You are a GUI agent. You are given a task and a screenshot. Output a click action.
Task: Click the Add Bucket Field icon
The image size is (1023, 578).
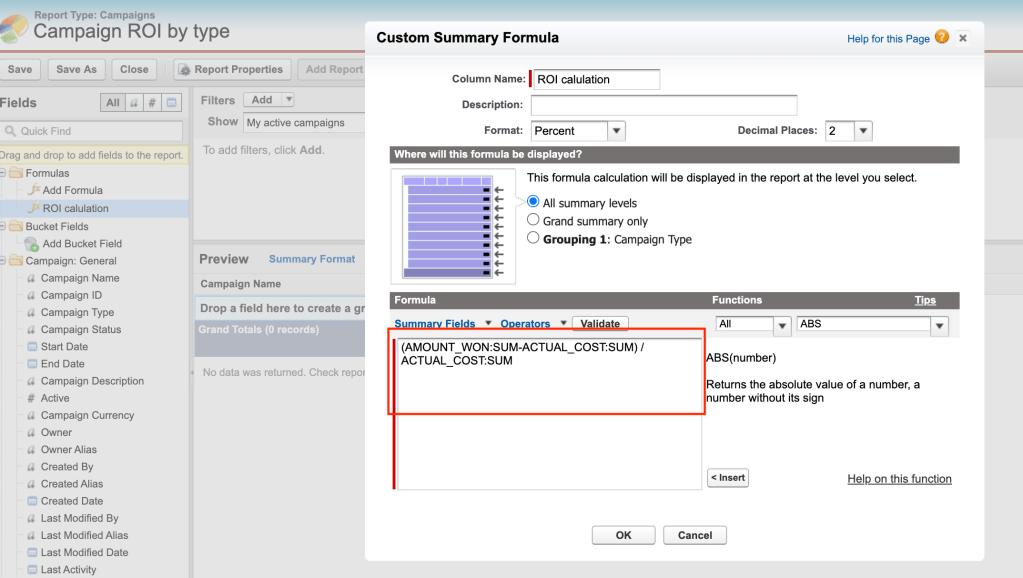pos(32,244)
